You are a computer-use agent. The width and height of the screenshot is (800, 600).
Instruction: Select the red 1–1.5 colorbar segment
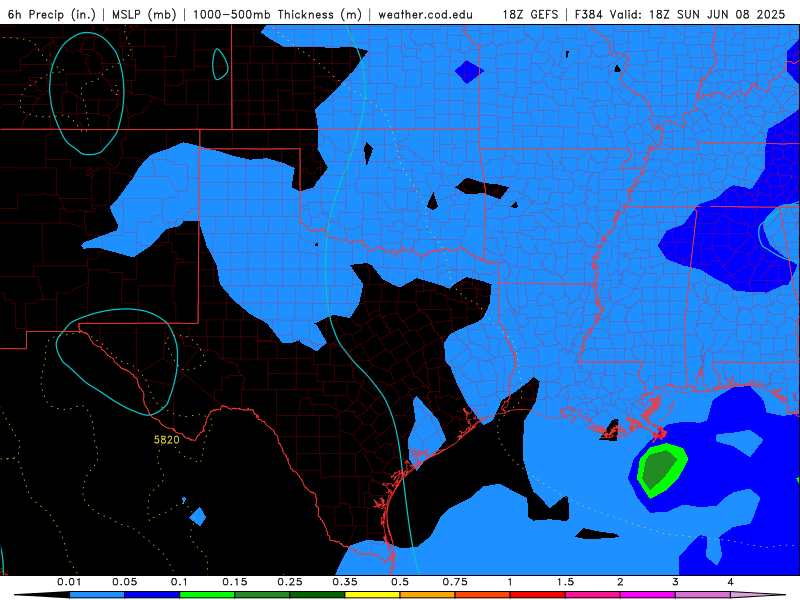538,595
